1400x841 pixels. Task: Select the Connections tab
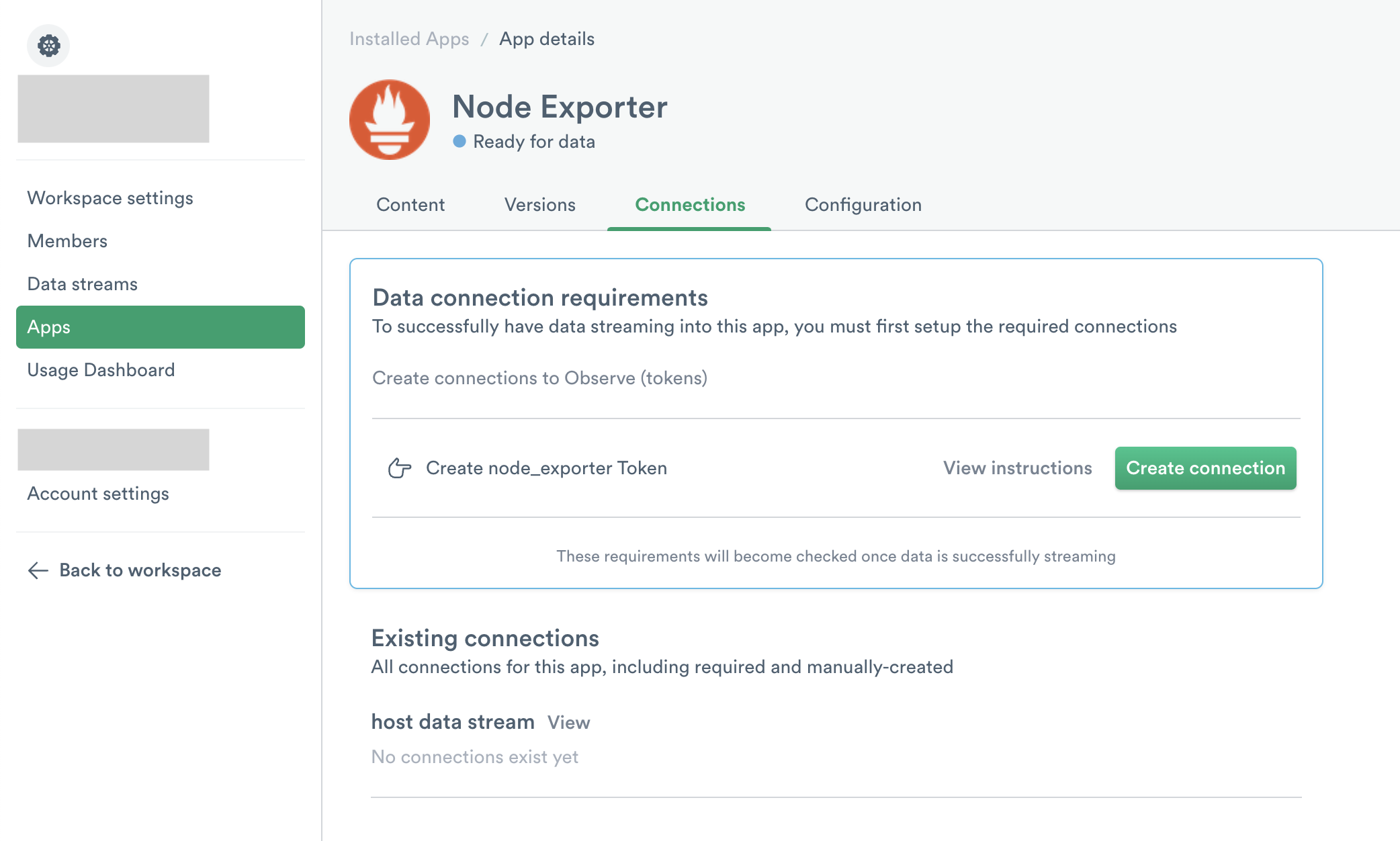pyautogui.click(x=690, y=205)
